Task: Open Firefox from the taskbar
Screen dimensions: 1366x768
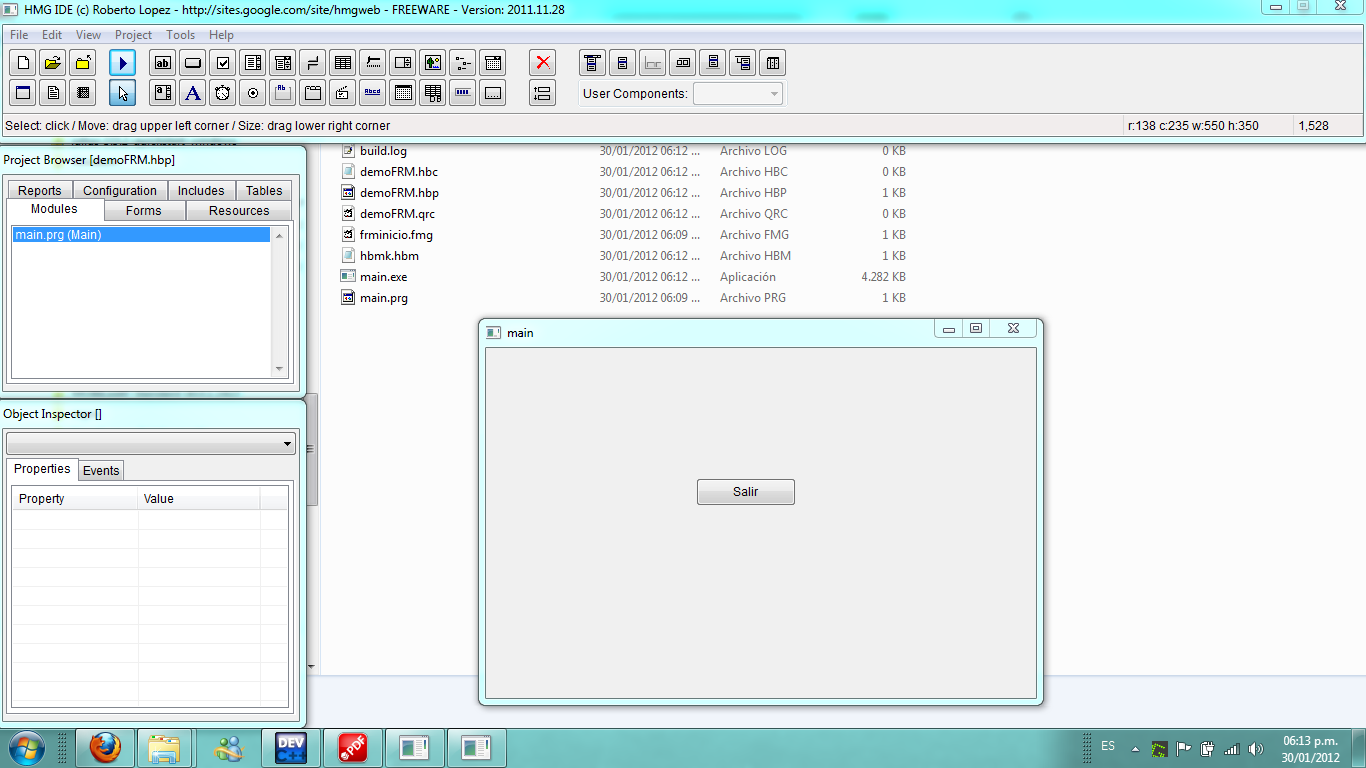Action: point(104,747)
